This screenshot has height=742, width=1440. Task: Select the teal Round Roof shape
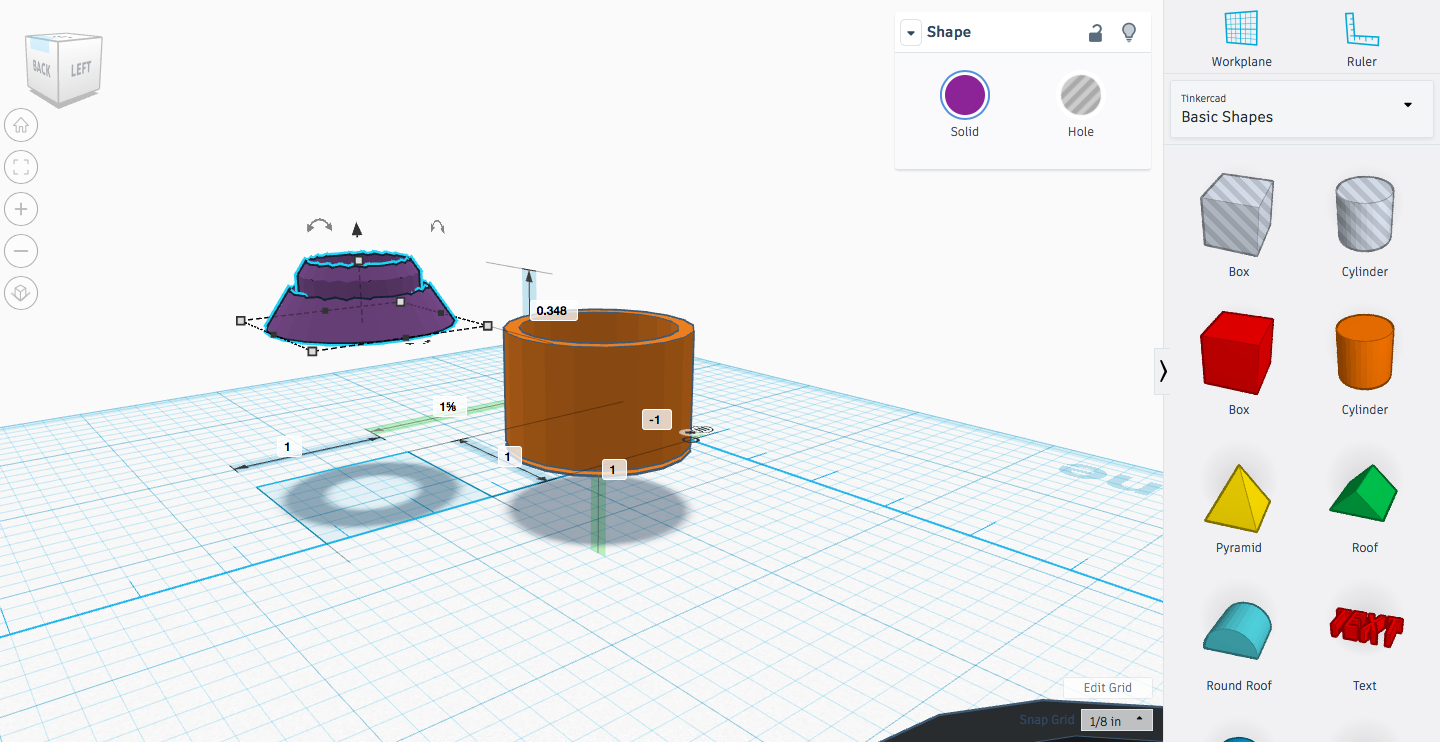(1238, 632)
